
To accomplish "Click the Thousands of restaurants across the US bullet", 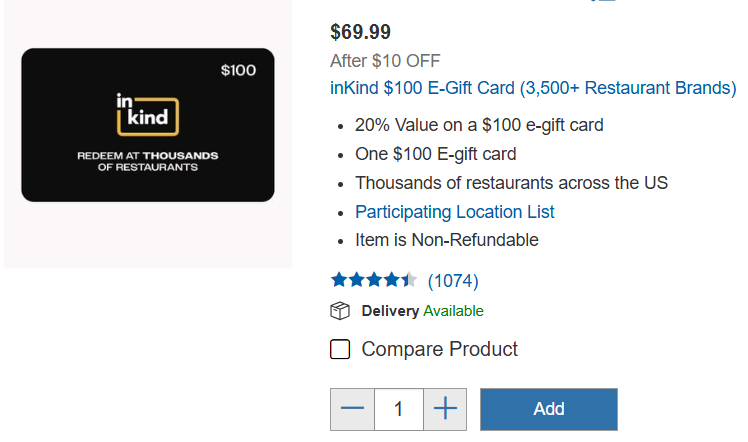I will click(x=511, y=183).
